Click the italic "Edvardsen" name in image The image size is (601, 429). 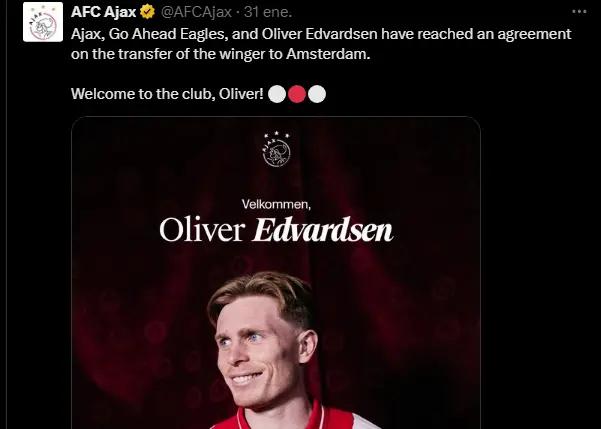[323, 230]
